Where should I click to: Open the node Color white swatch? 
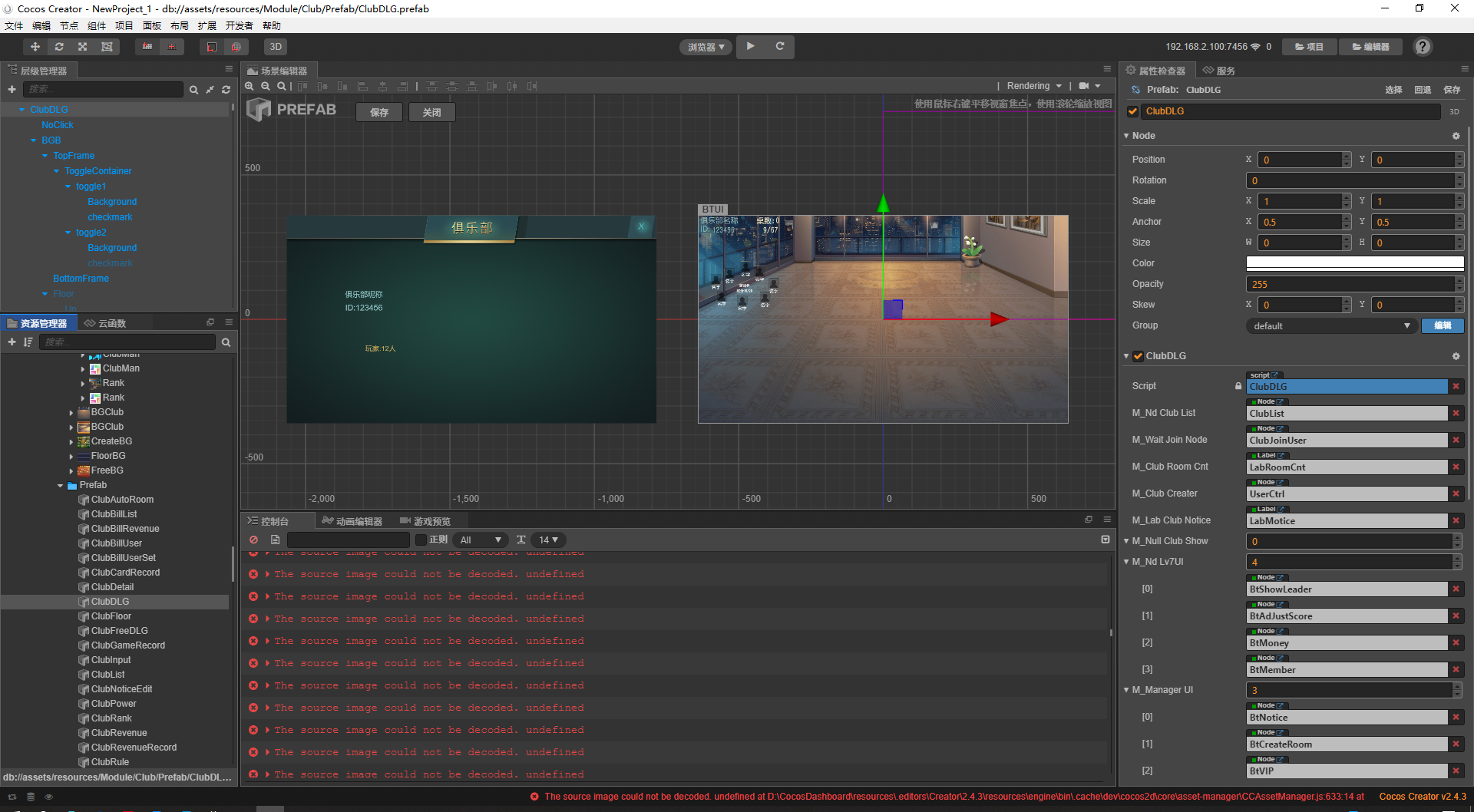click(x=1354, y=263)
